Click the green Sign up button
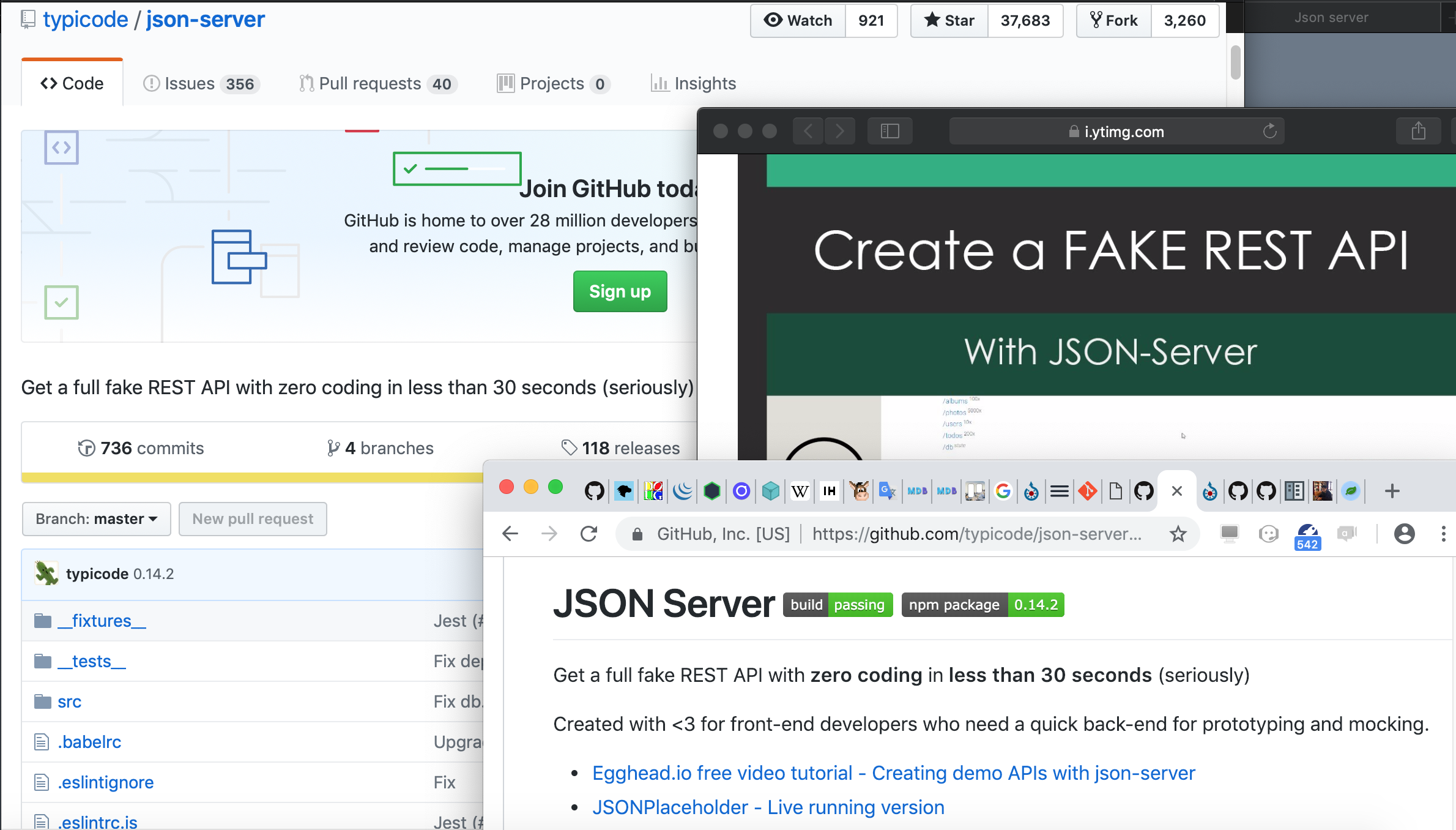Image resolution: width=1456 pixels, height=830 pixels. point(620,291)
